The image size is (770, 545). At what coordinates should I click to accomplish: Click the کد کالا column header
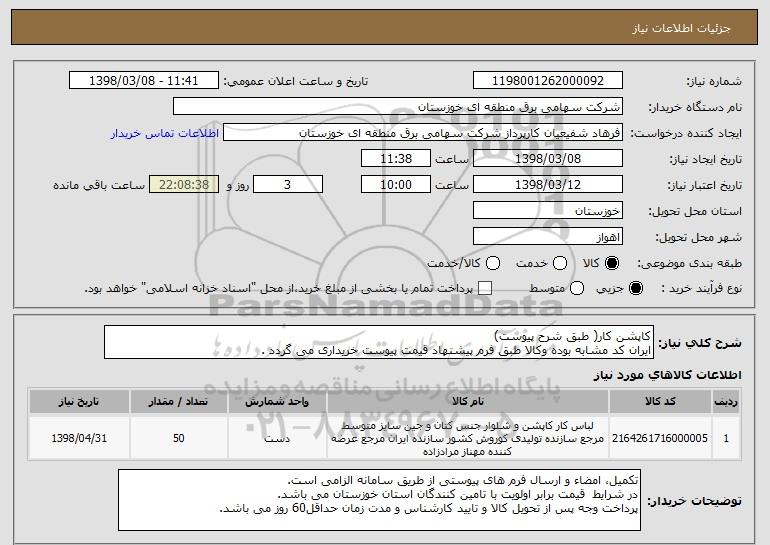[x=660, y=402]
